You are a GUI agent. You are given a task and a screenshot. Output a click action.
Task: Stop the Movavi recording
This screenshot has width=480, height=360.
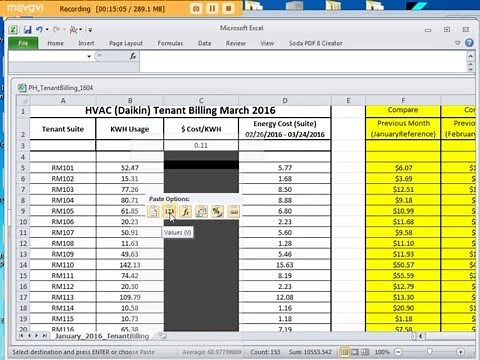click(x=228, y=9)
